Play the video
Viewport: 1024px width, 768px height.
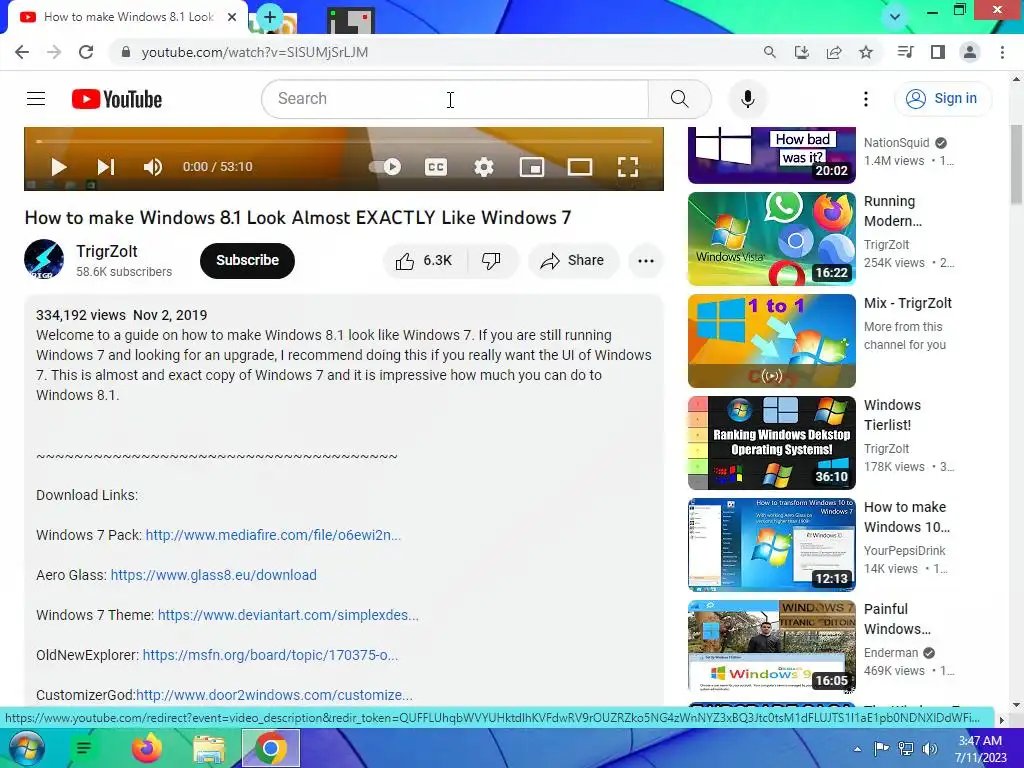click(x=59, y=167)
